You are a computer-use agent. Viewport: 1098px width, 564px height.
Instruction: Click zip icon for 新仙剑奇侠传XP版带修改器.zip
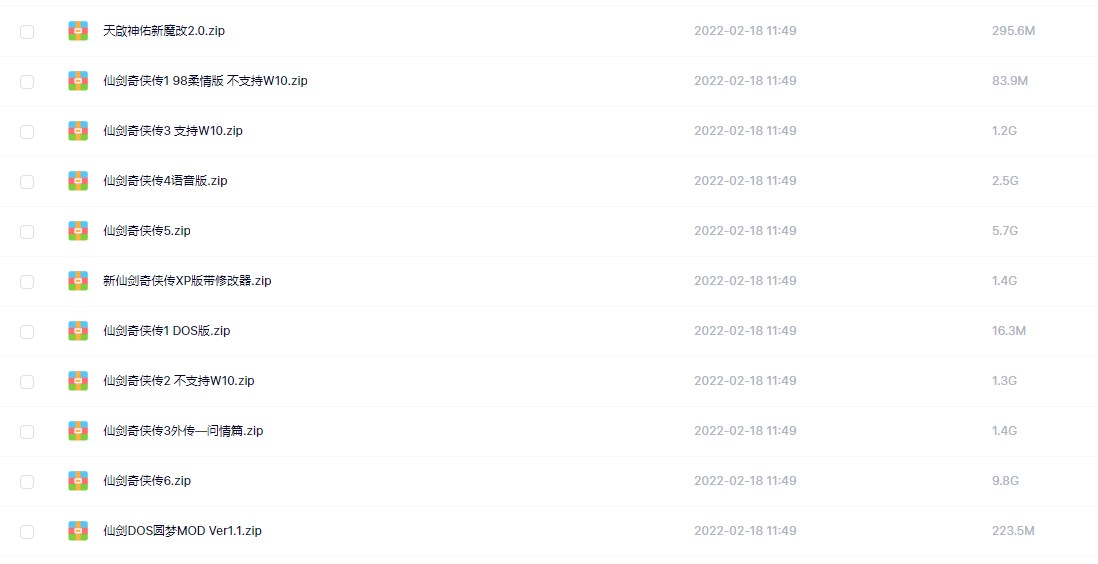click(78, 281)
